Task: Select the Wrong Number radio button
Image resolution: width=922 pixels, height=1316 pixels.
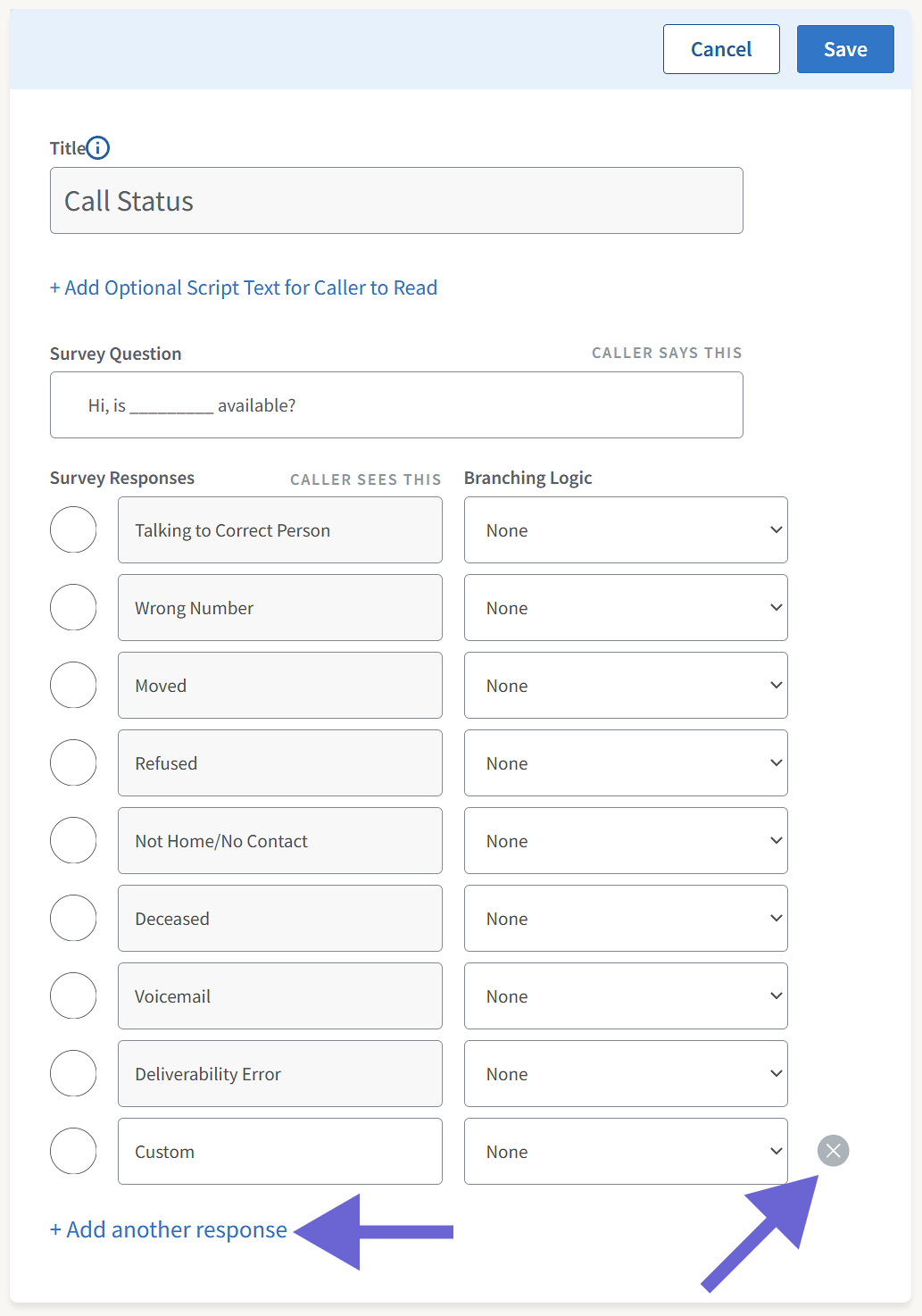Action: [x=73, y=607]
